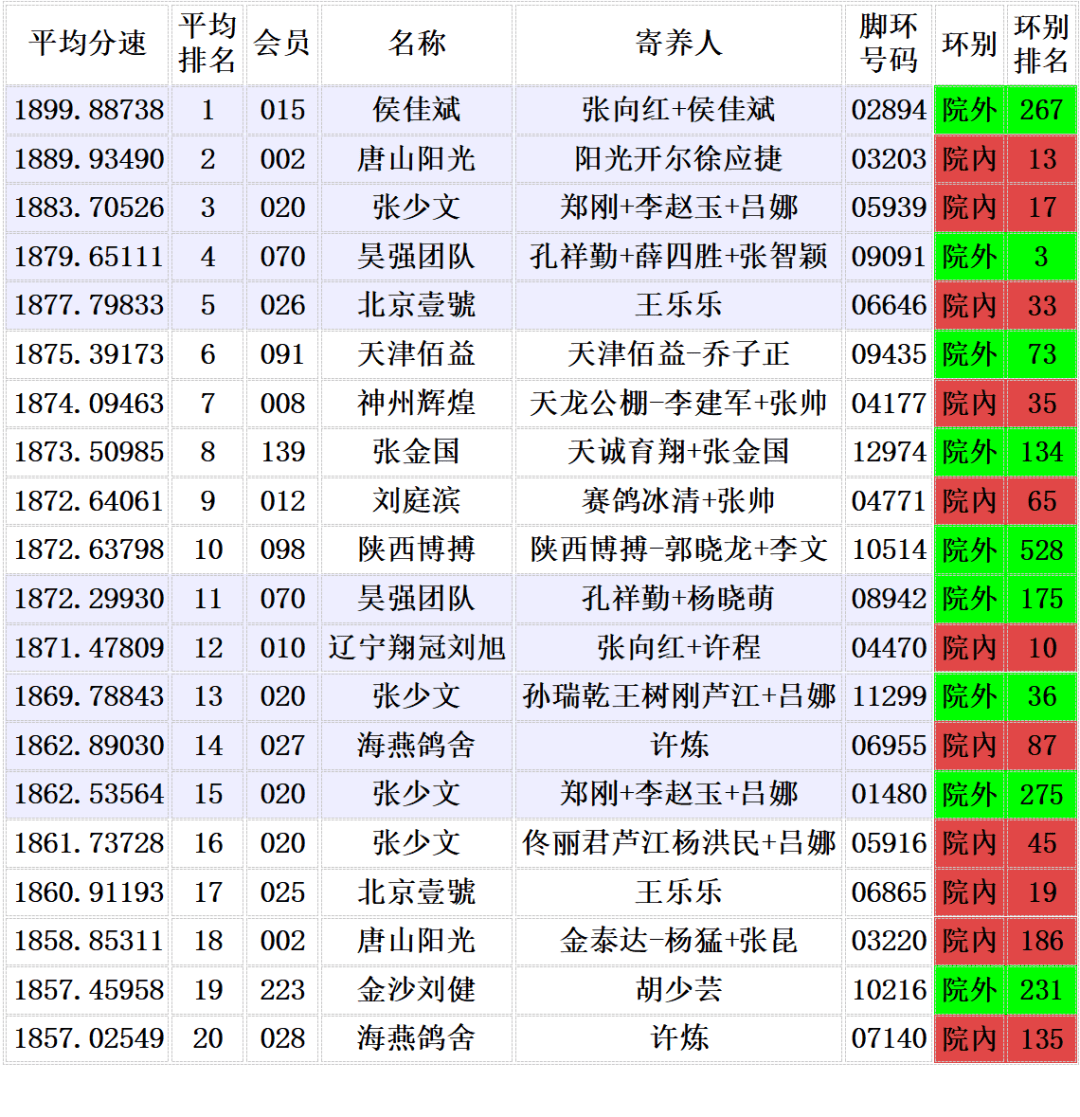Click ring number 05916

(x=888, y=843)
